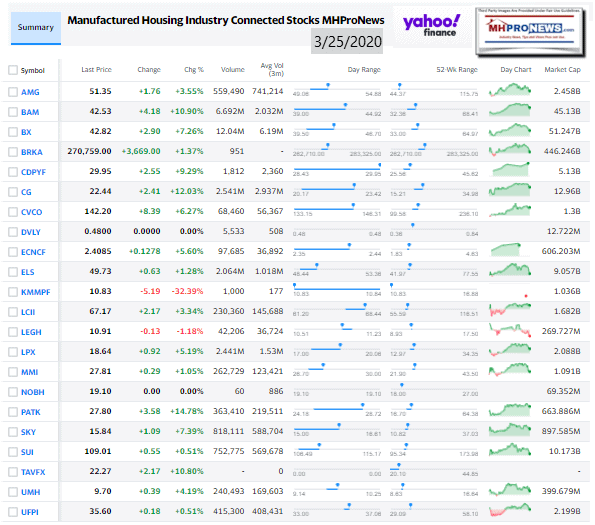This screenshot has height=525, width=595.
Task: Click the MHProNews logo image
Action: [530, 32]
